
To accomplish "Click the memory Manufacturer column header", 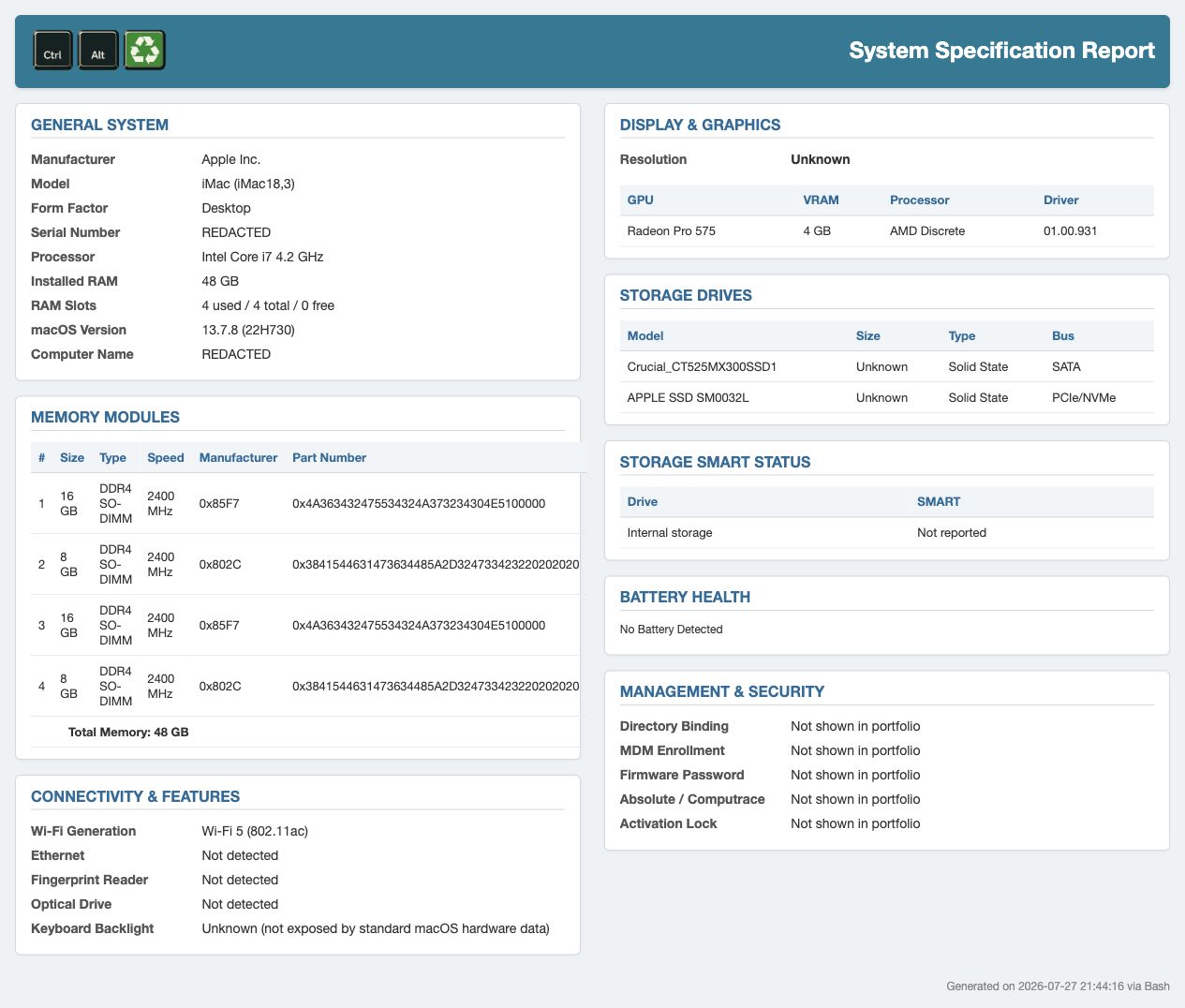I will coord(238,457).
